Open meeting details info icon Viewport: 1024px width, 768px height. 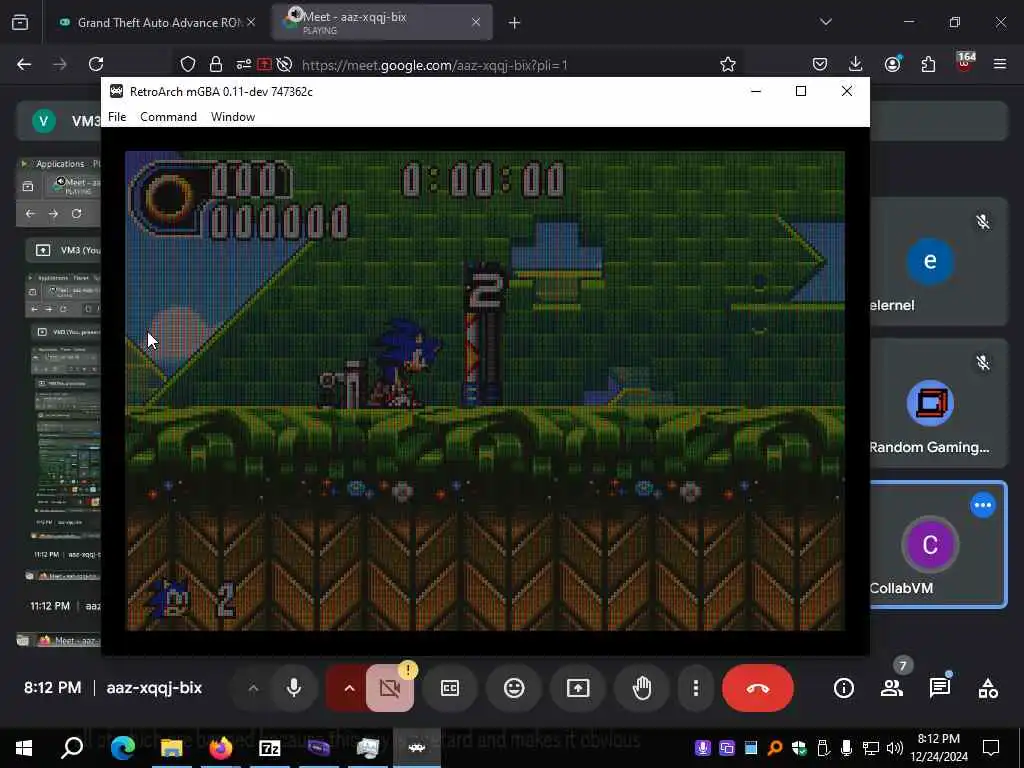(x=844, y=688)
